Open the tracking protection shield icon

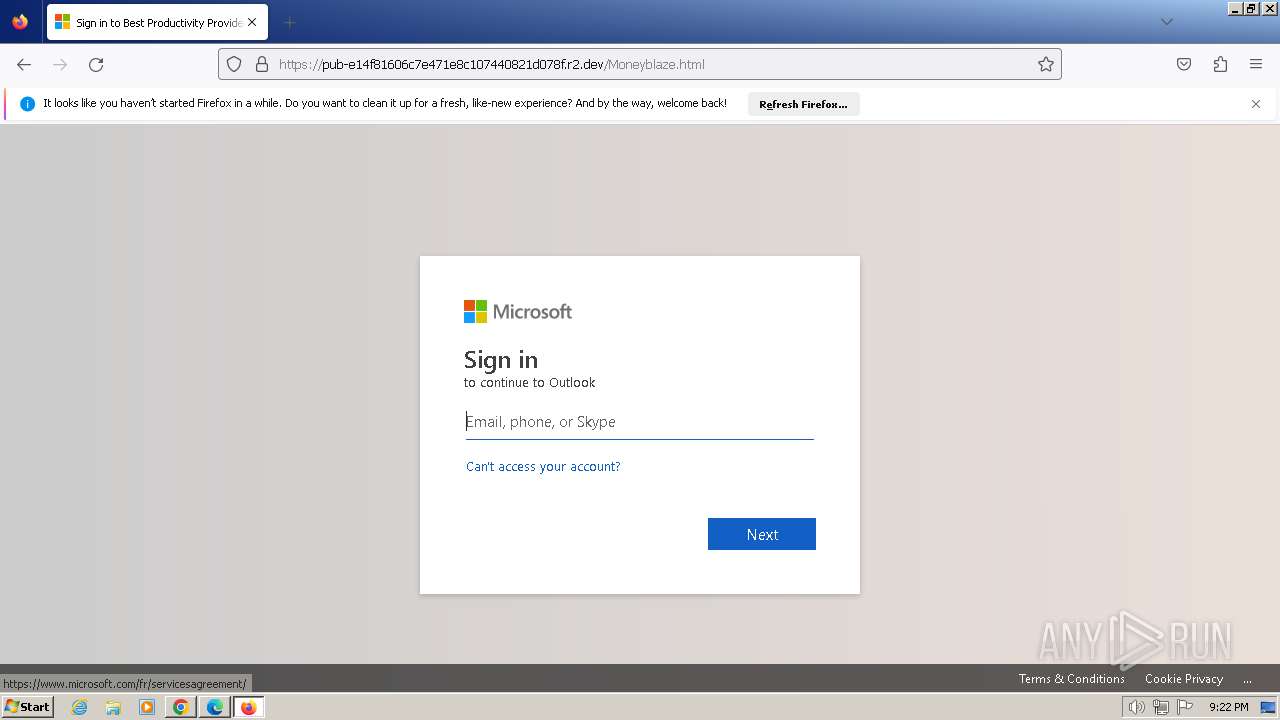point(234,64)
